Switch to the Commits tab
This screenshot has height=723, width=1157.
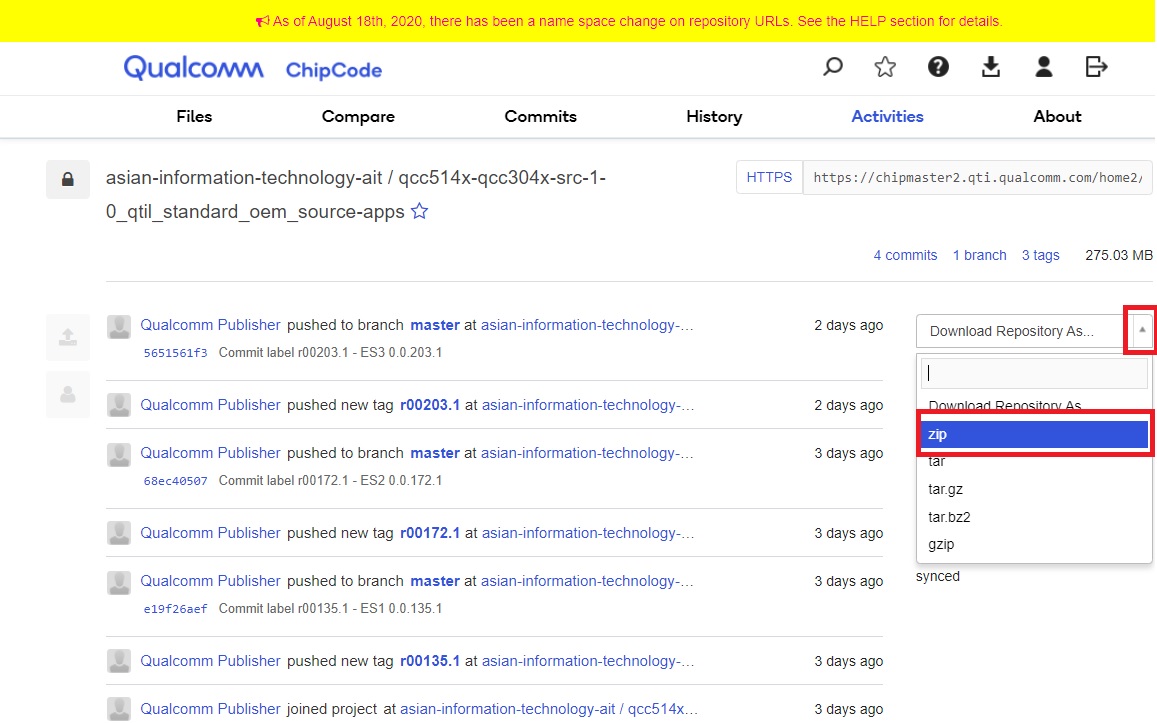[540, 117]
